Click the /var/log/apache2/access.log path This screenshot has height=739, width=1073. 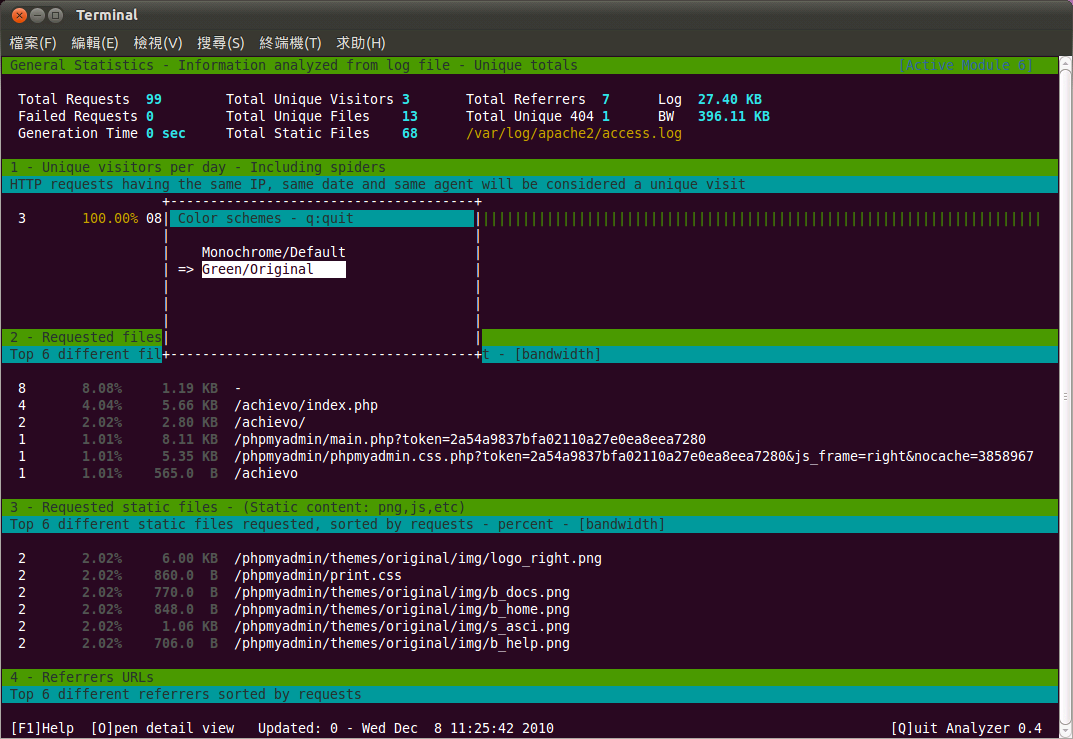click(573, 133)
